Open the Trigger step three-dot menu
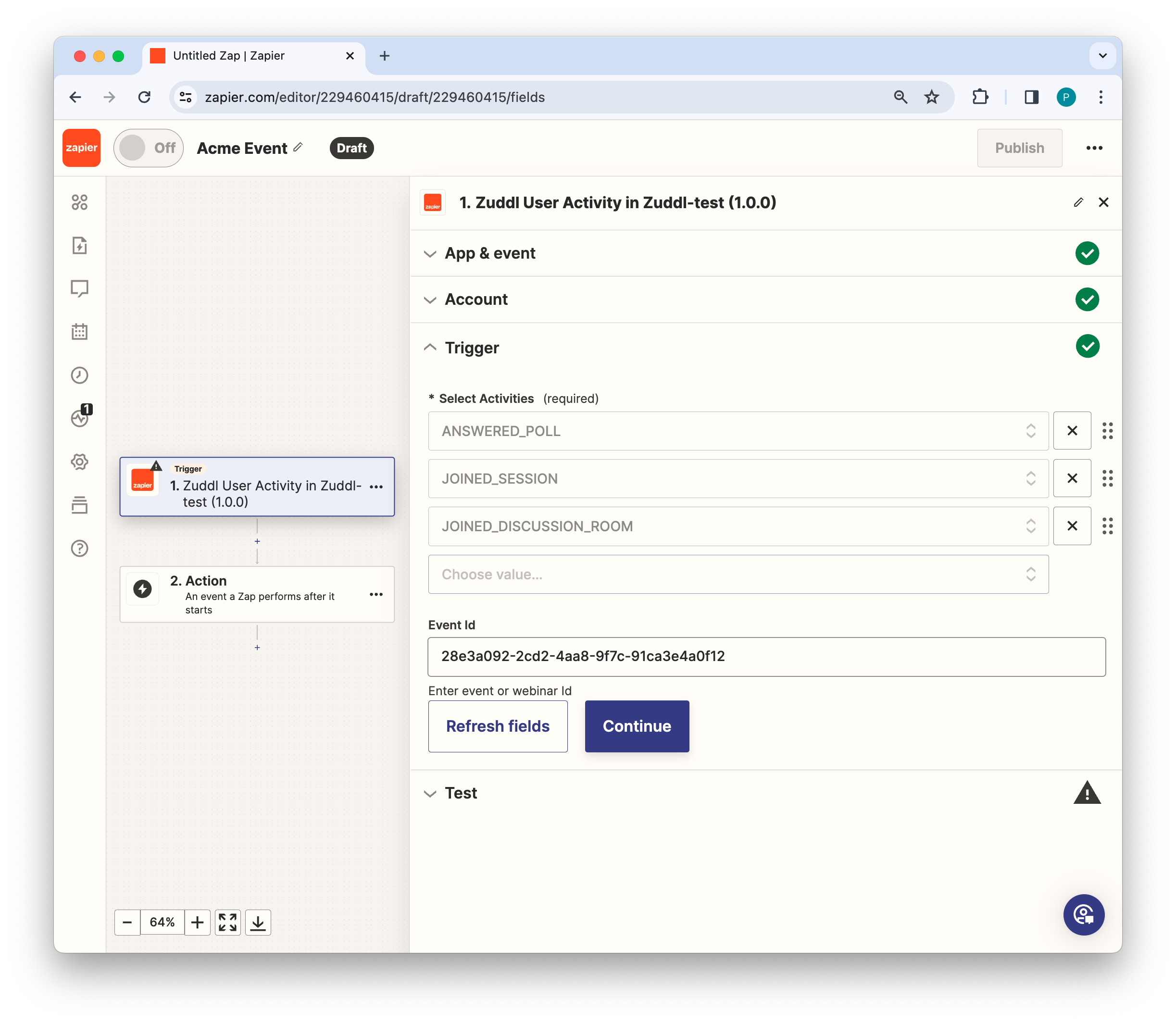Screen dimensions: 1176x1024 coord(376,487)
